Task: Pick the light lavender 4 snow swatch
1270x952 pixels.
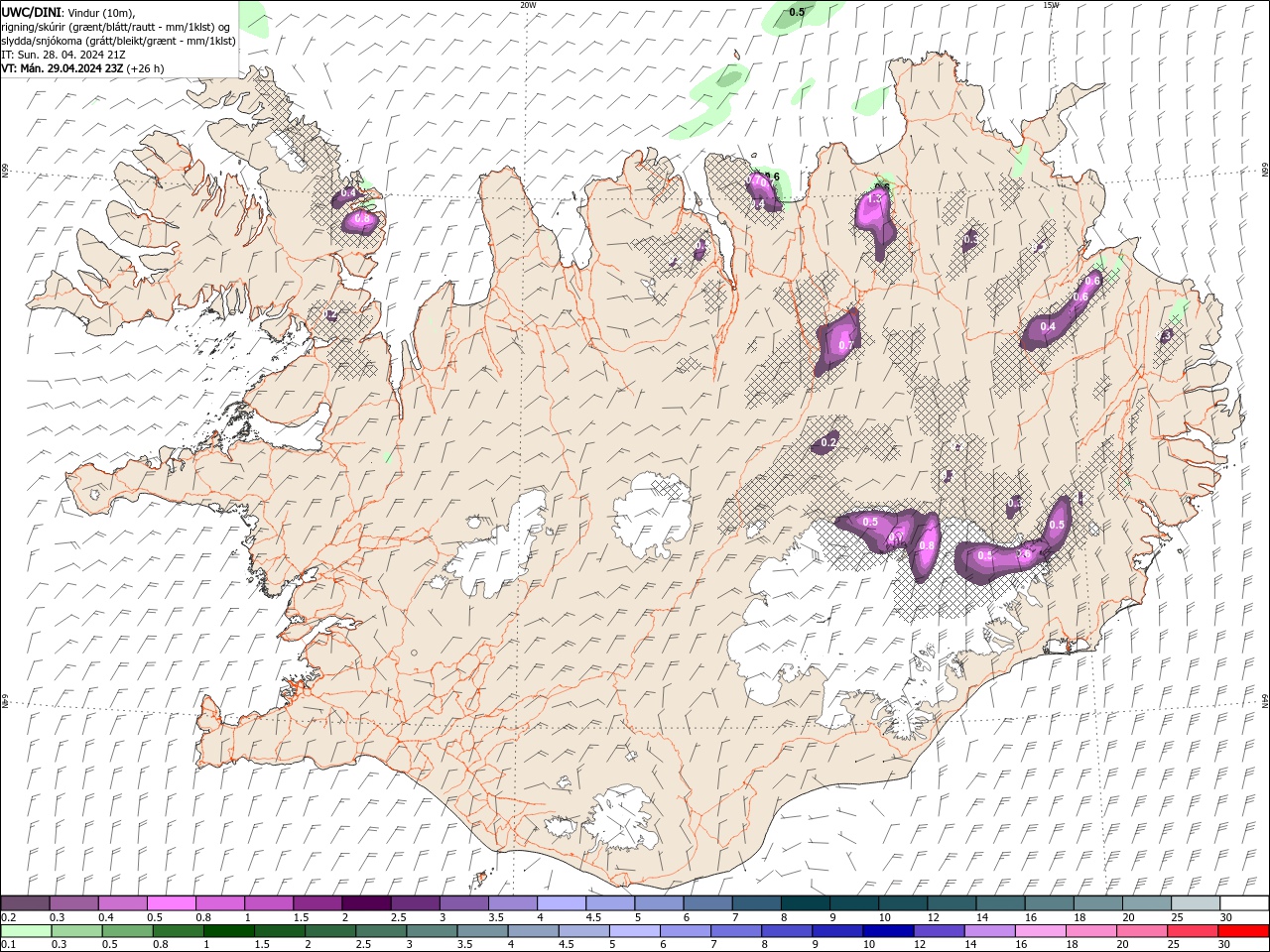Action: coord(562,903)
